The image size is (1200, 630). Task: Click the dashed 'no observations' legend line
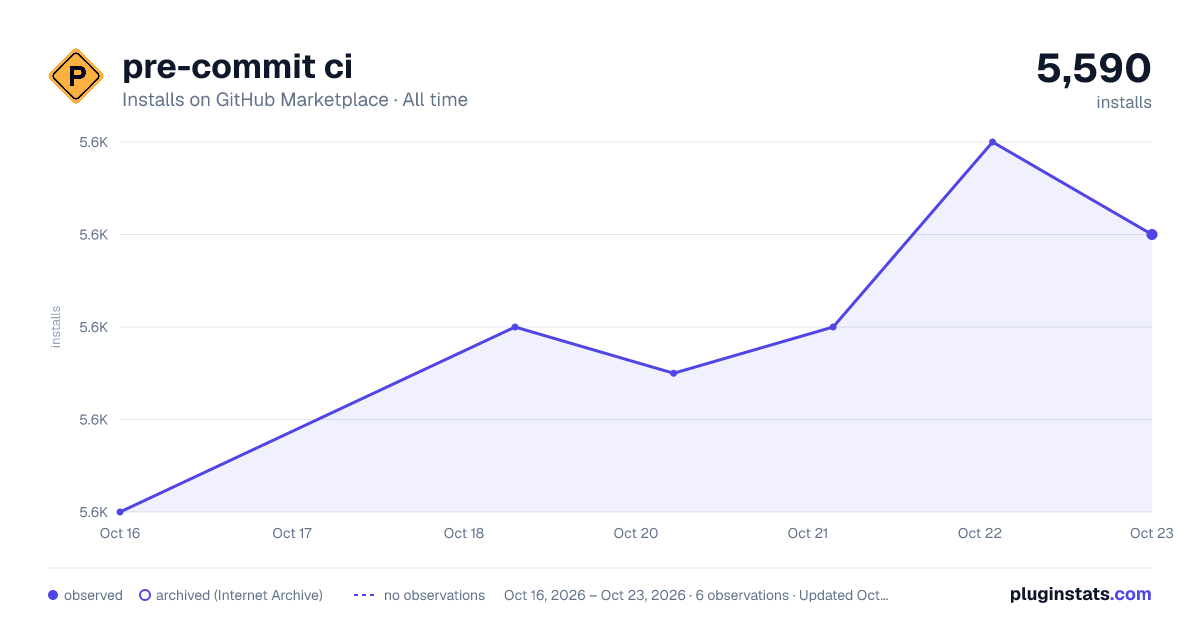364,595
